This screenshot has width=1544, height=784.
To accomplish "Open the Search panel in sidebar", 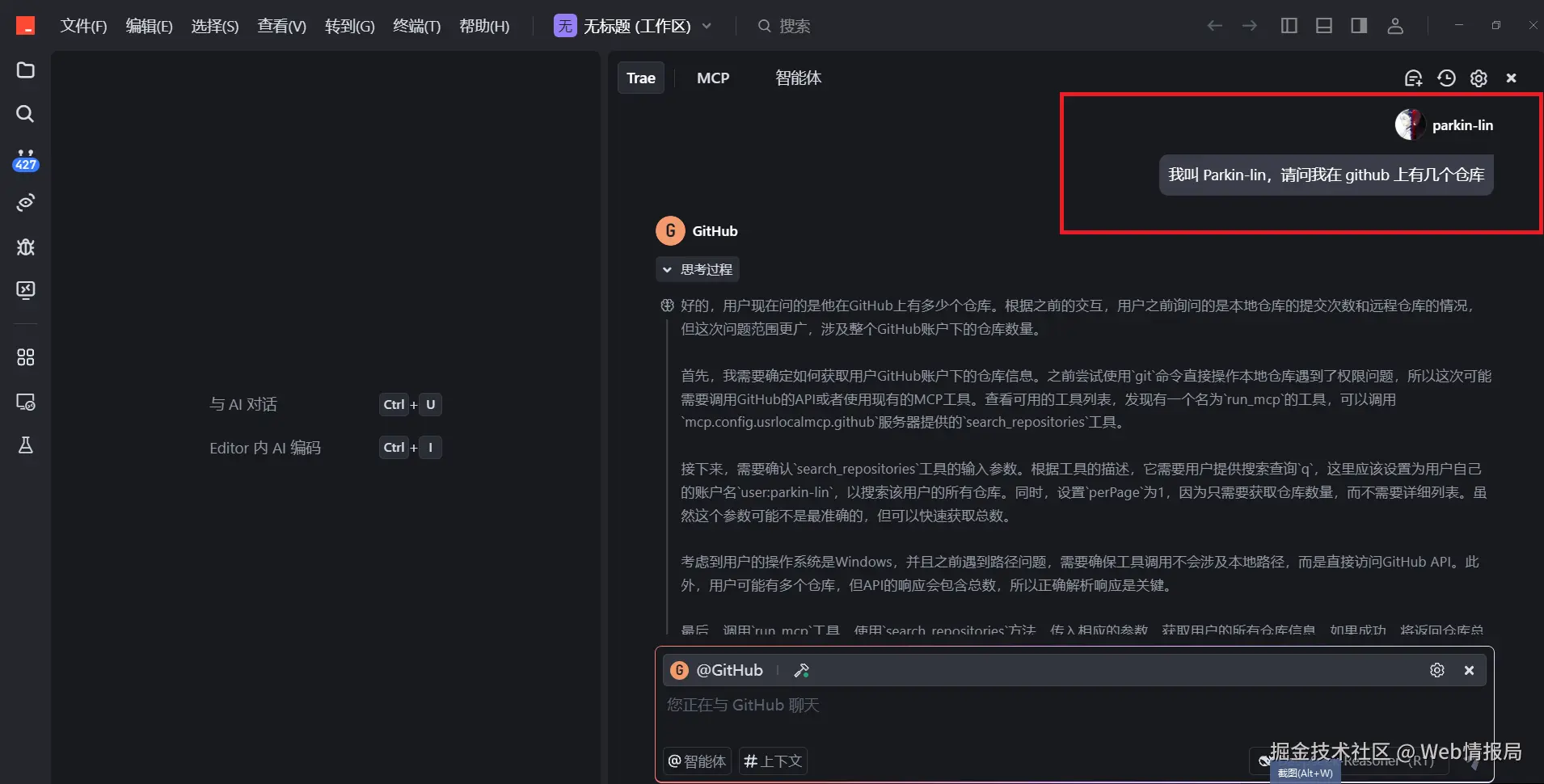I will [x=24, y=115].
